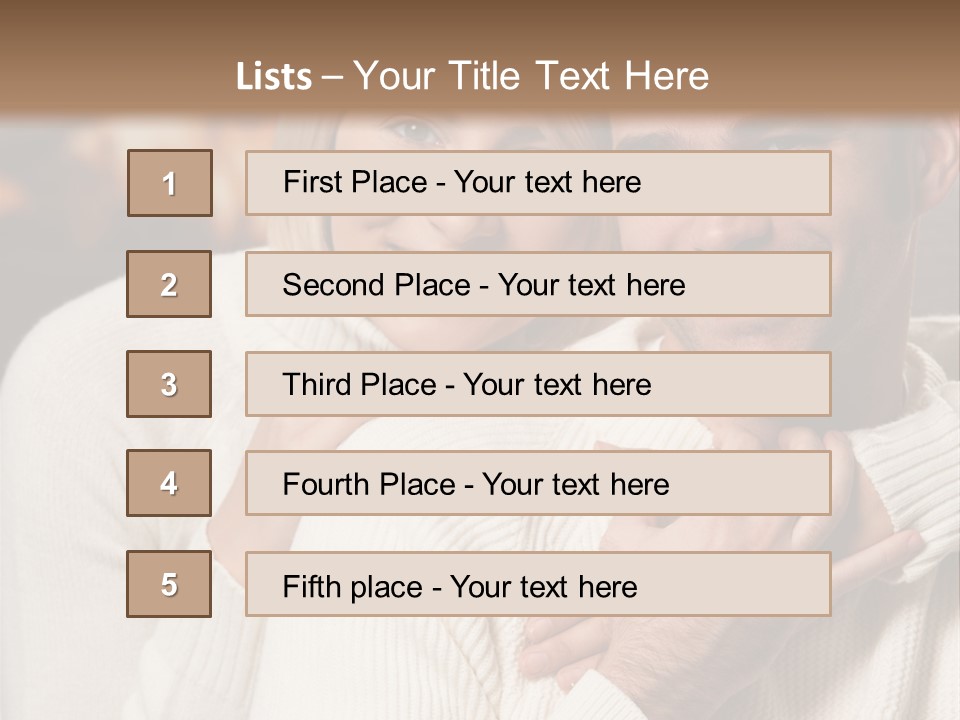Click the number 3 square

coord(169,384)
